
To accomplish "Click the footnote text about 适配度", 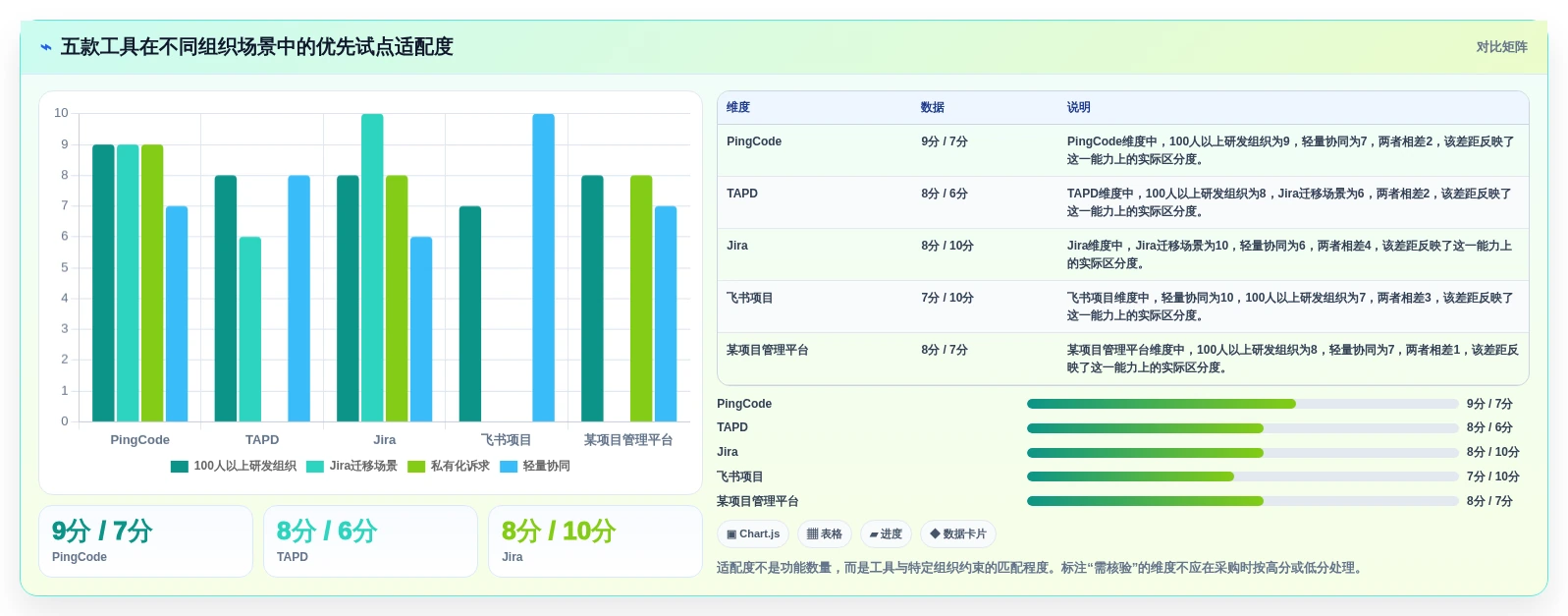I will (1042, 568).
